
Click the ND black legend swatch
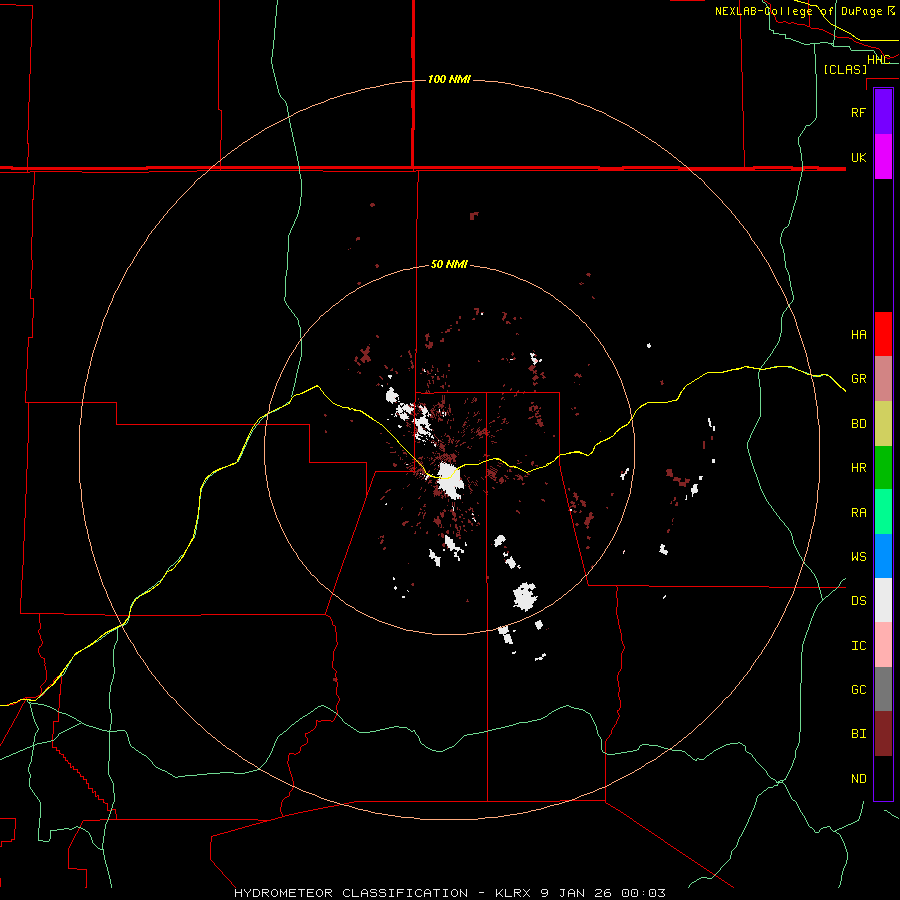[883, 778]
